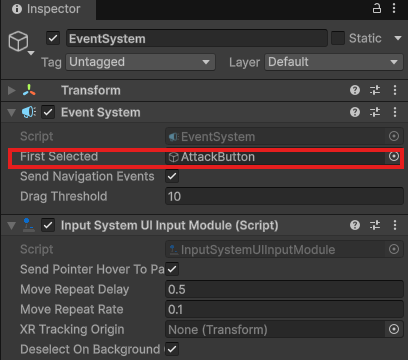Click the Event System megaphone icon

[x=29, y=112]
